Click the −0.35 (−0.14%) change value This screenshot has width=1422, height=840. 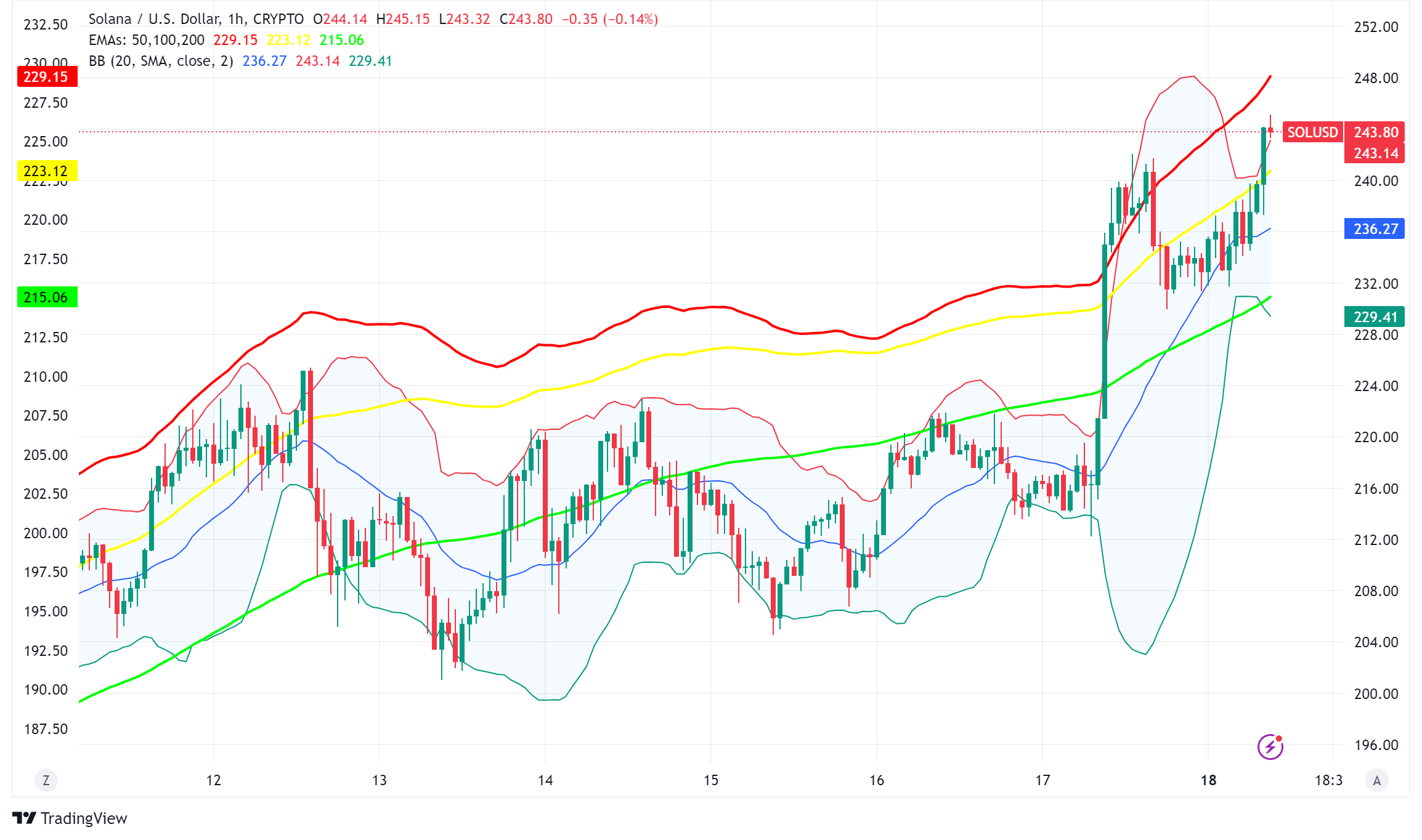point(609,19)
